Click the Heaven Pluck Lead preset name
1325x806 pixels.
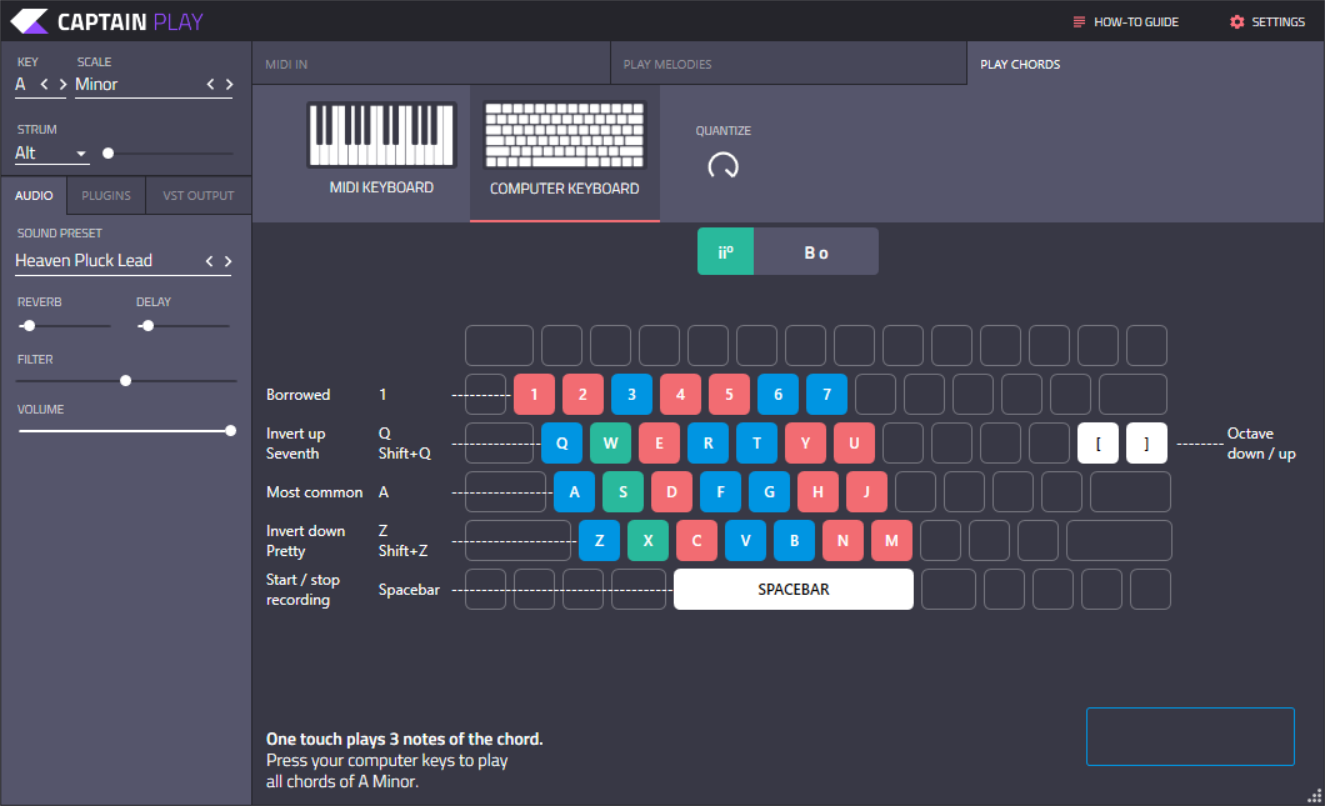84,261
